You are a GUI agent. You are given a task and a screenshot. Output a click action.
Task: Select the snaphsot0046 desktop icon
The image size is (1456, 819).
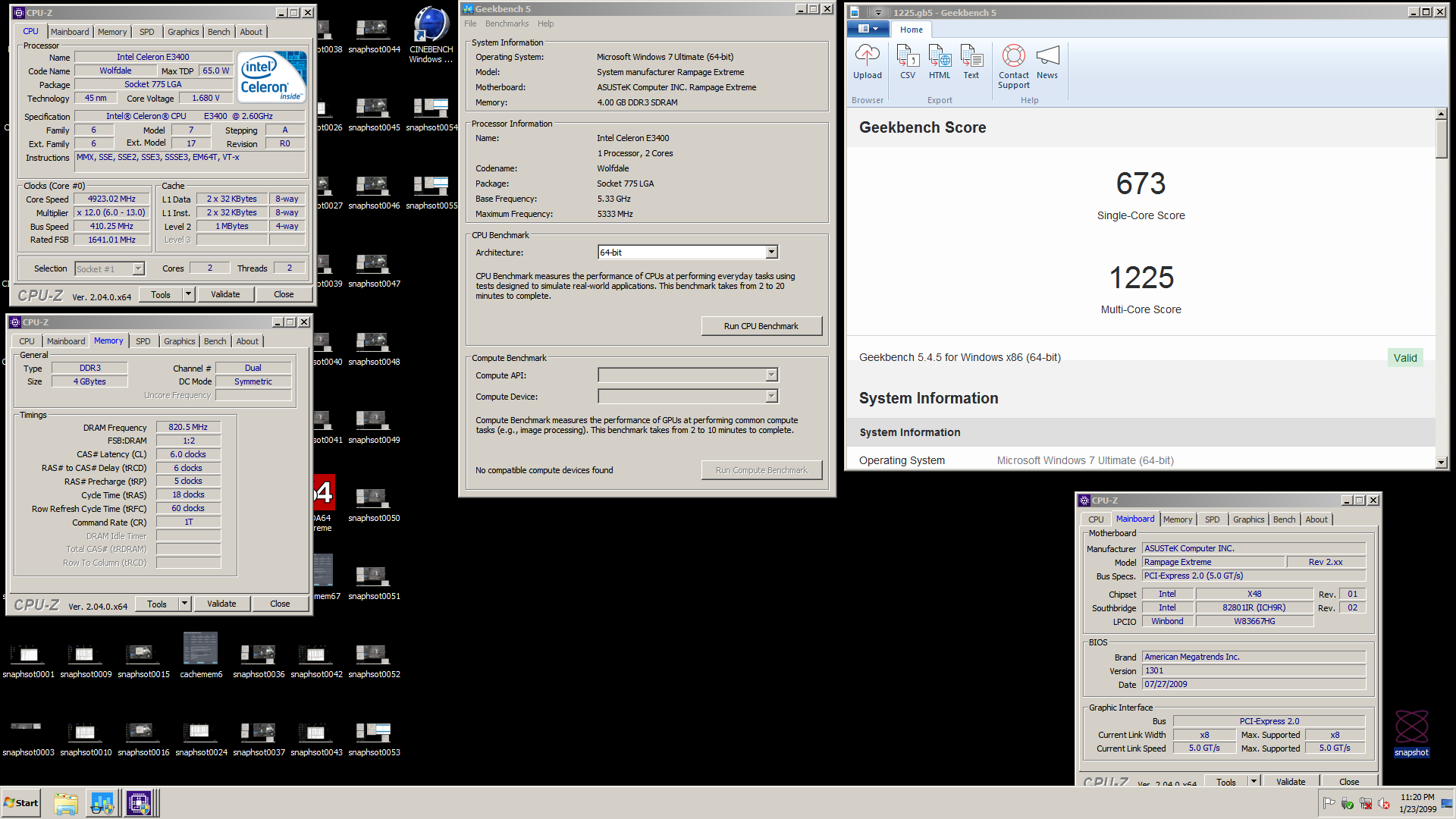click(x=374, y=193)
